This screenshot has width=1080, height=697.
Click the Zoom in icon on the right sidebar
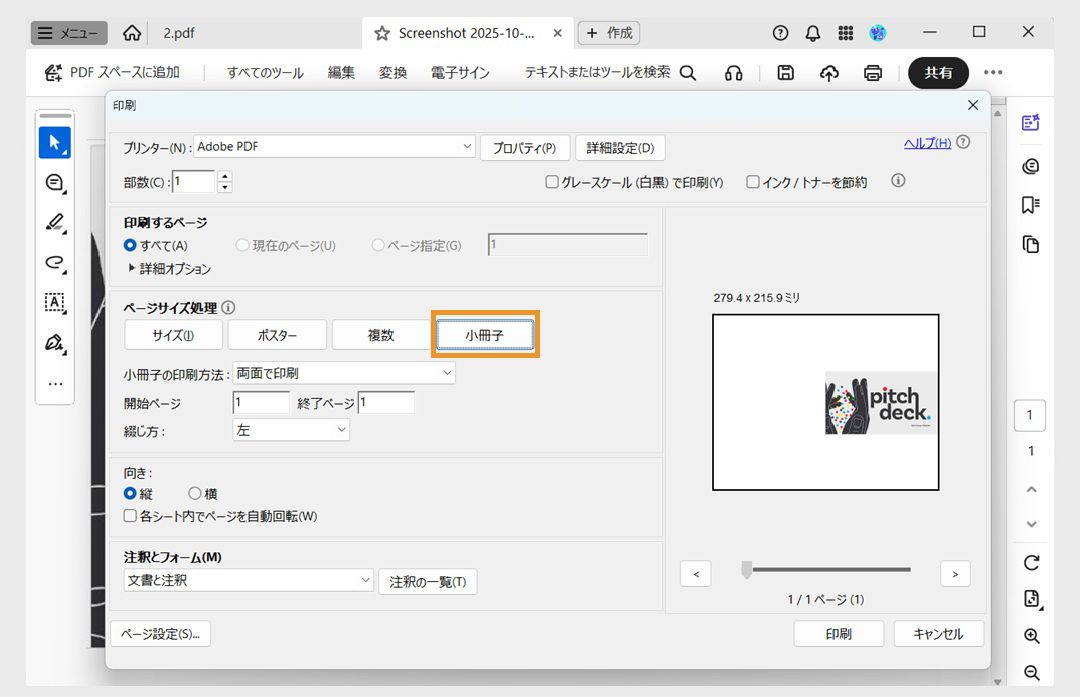tap(1031, 635)
